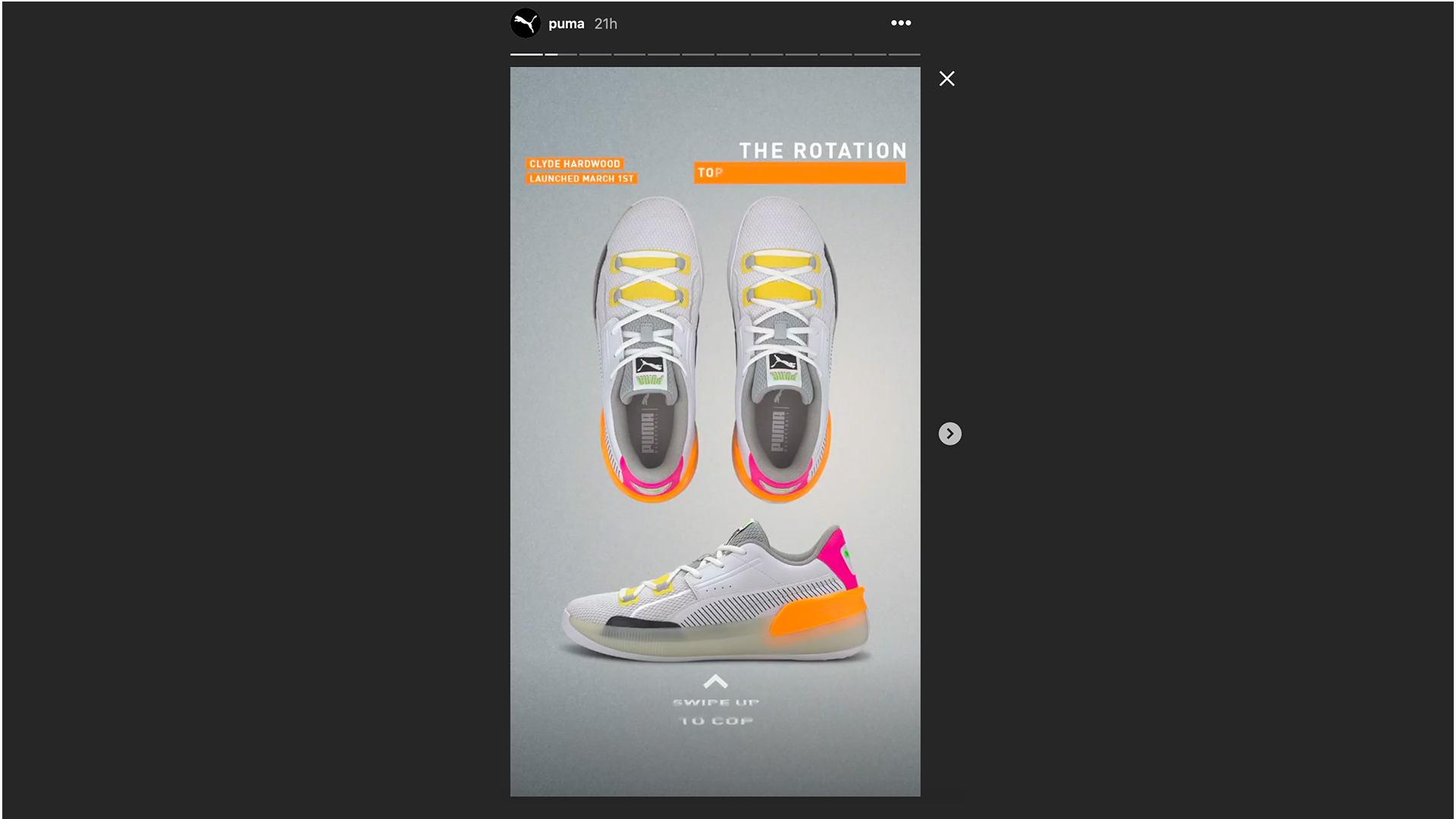Click the orange "TOP" banner
The width and height of the screenshot is (1456, 819).
[x=799, y=173]
